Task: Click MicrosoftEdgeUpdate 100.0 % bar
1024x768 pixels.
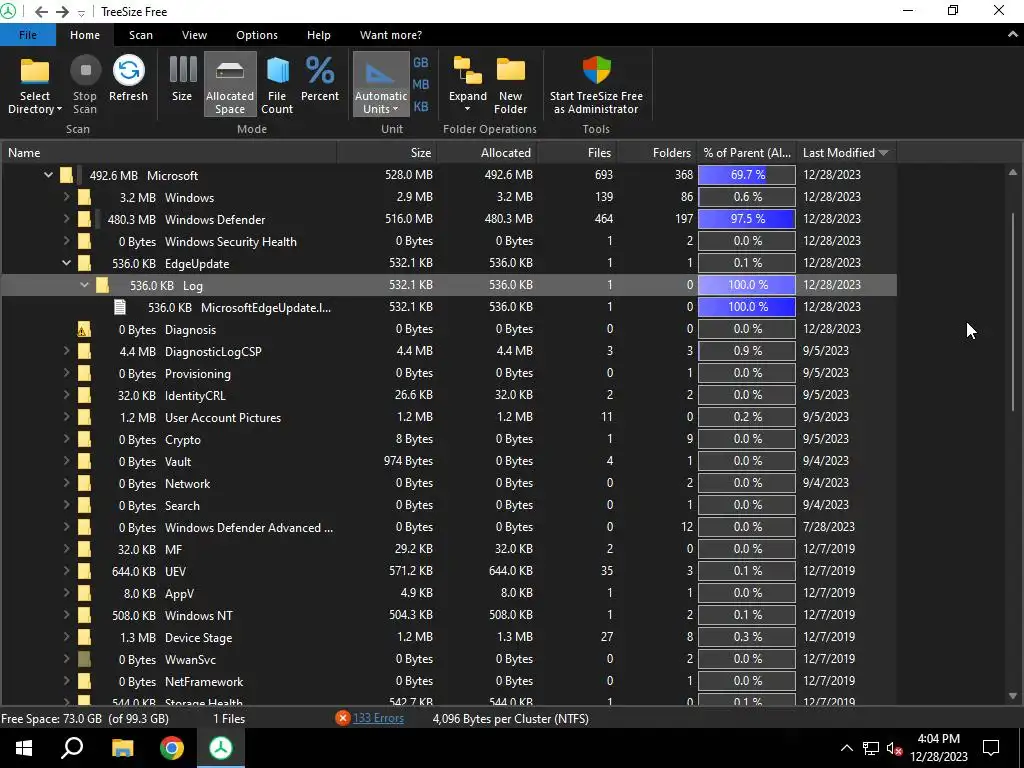Action: tap(747, 306)
